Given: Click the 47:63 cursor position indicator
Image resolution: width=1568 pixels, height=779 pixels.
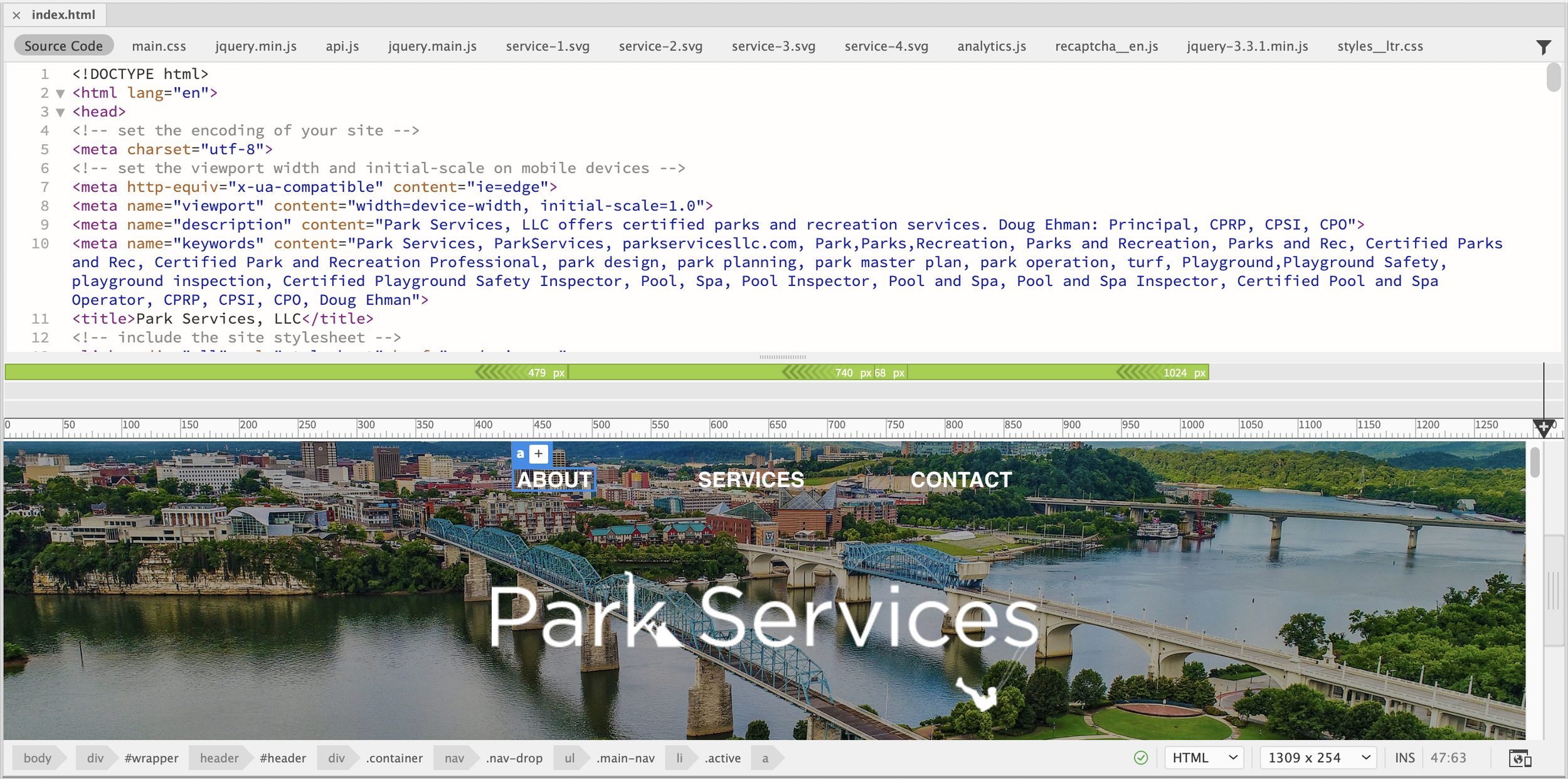Looking at the screenshot, I should (1448, 758).
